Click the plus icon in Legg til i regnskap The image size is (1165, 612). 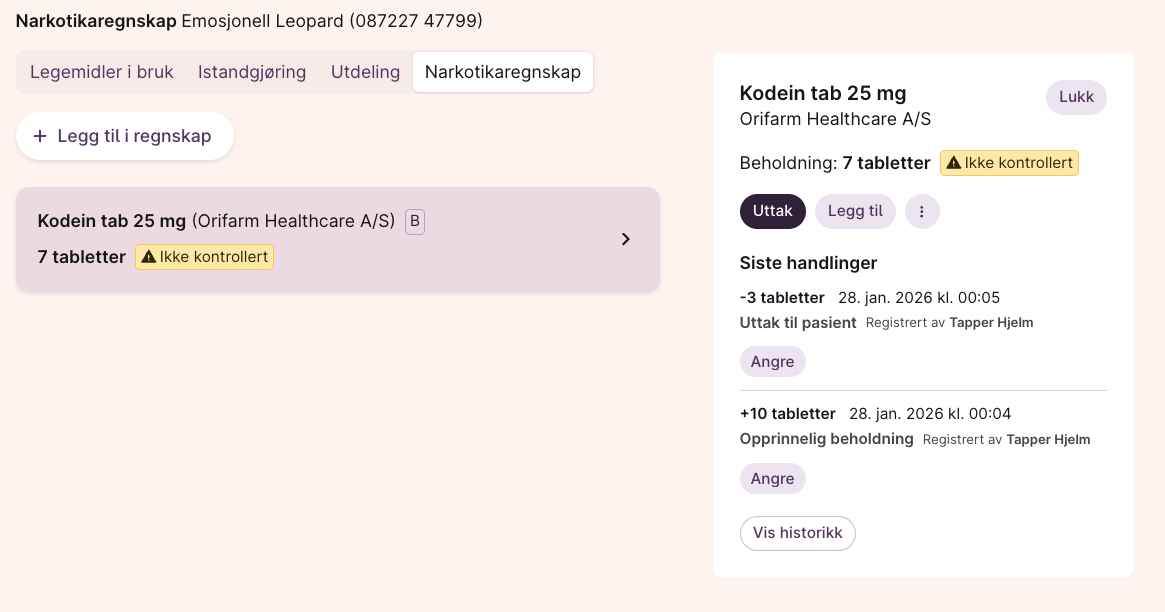click(x=40, y=136)
